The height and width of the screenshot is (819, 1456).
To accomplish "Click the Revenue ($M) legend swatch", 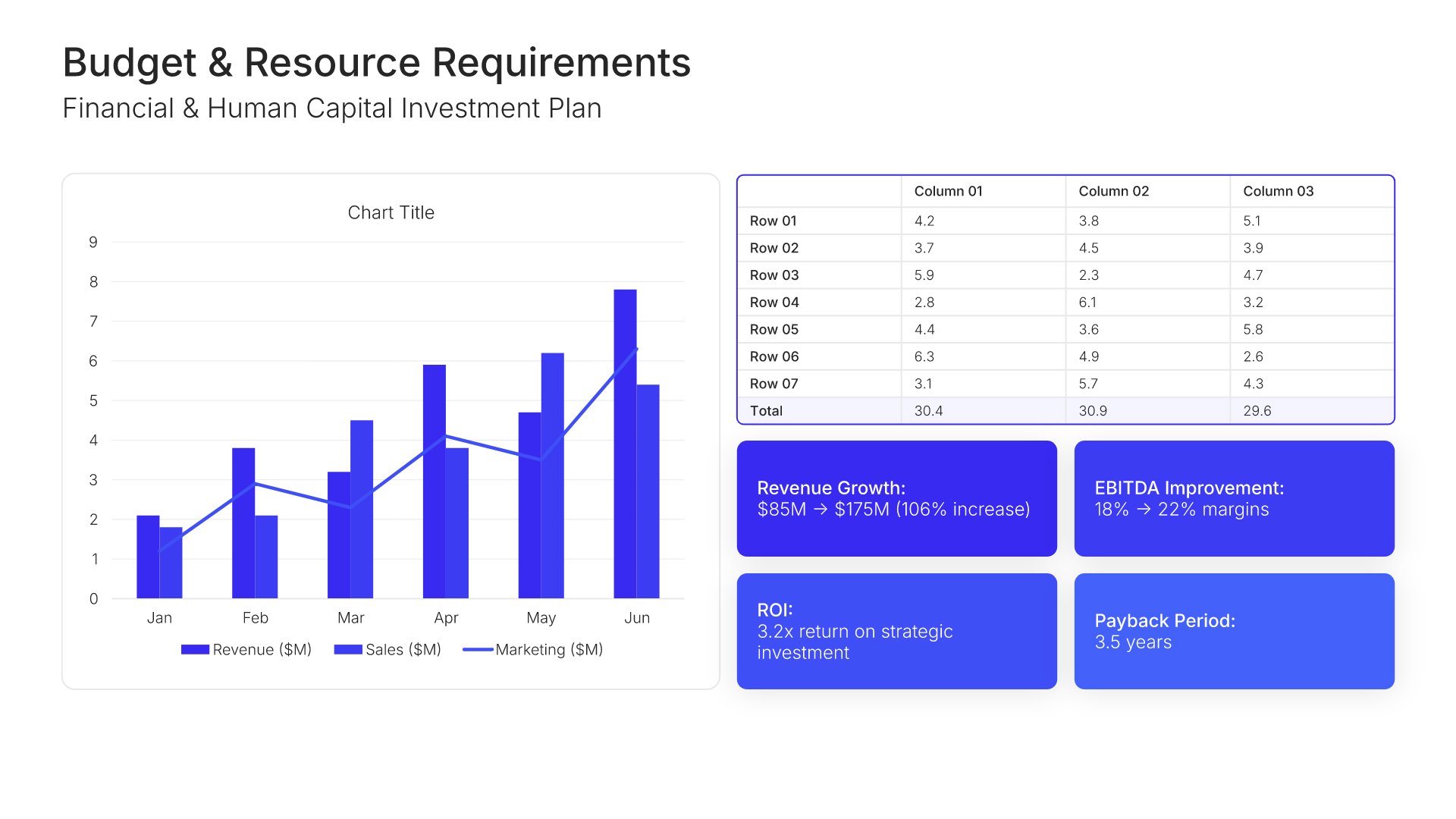I will click(x=195, y=650).
